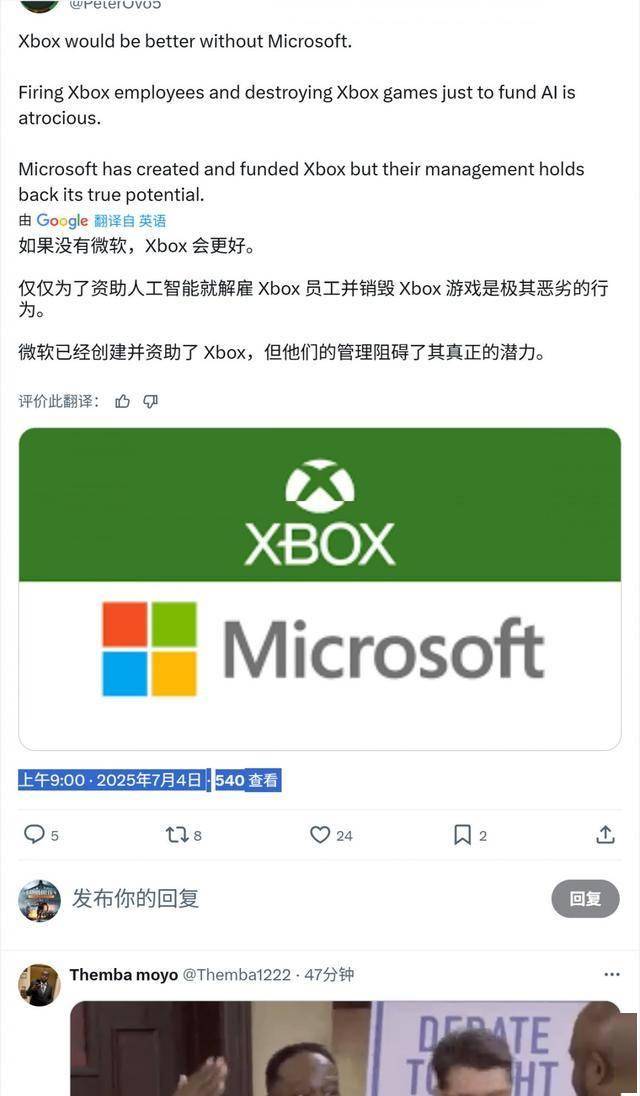Screen dimensions: 640x1096
Task: Open the share upload icon
Action: [x=605, y=834]
